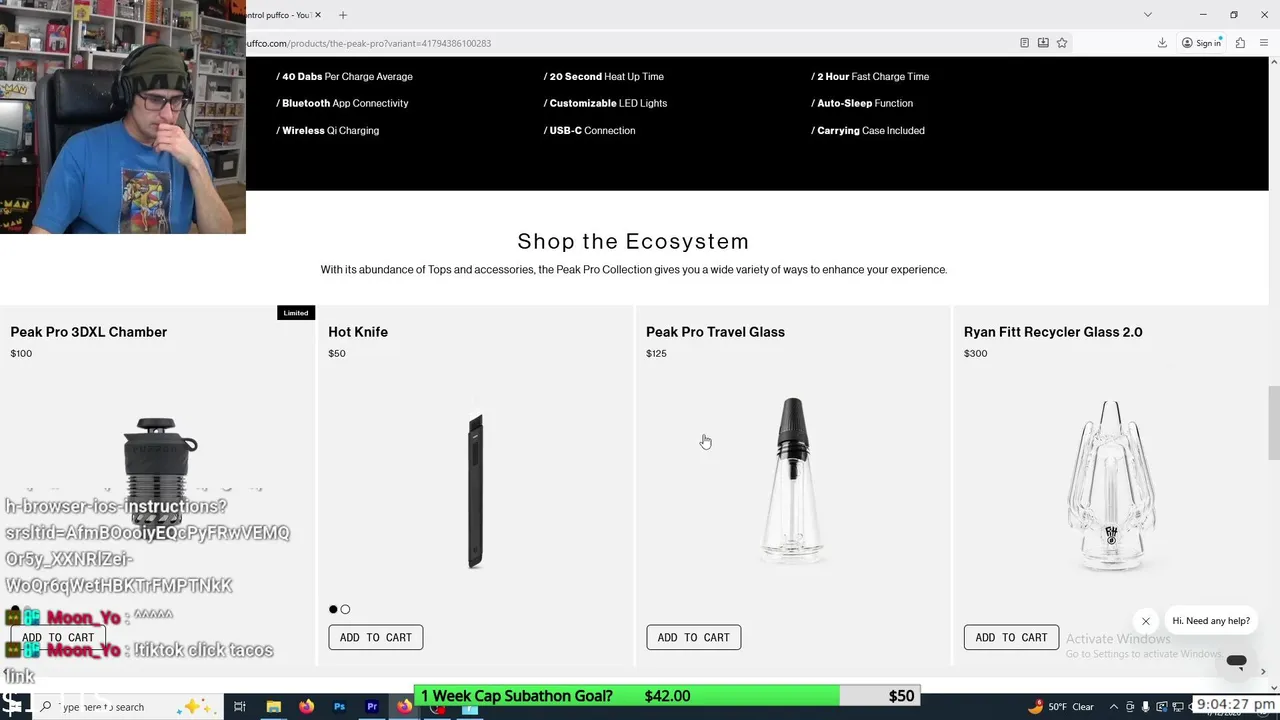Viewport: 1280px width, 720px height.
Task: Click the Subathon Goal progress bar
Action: [667, 696]
